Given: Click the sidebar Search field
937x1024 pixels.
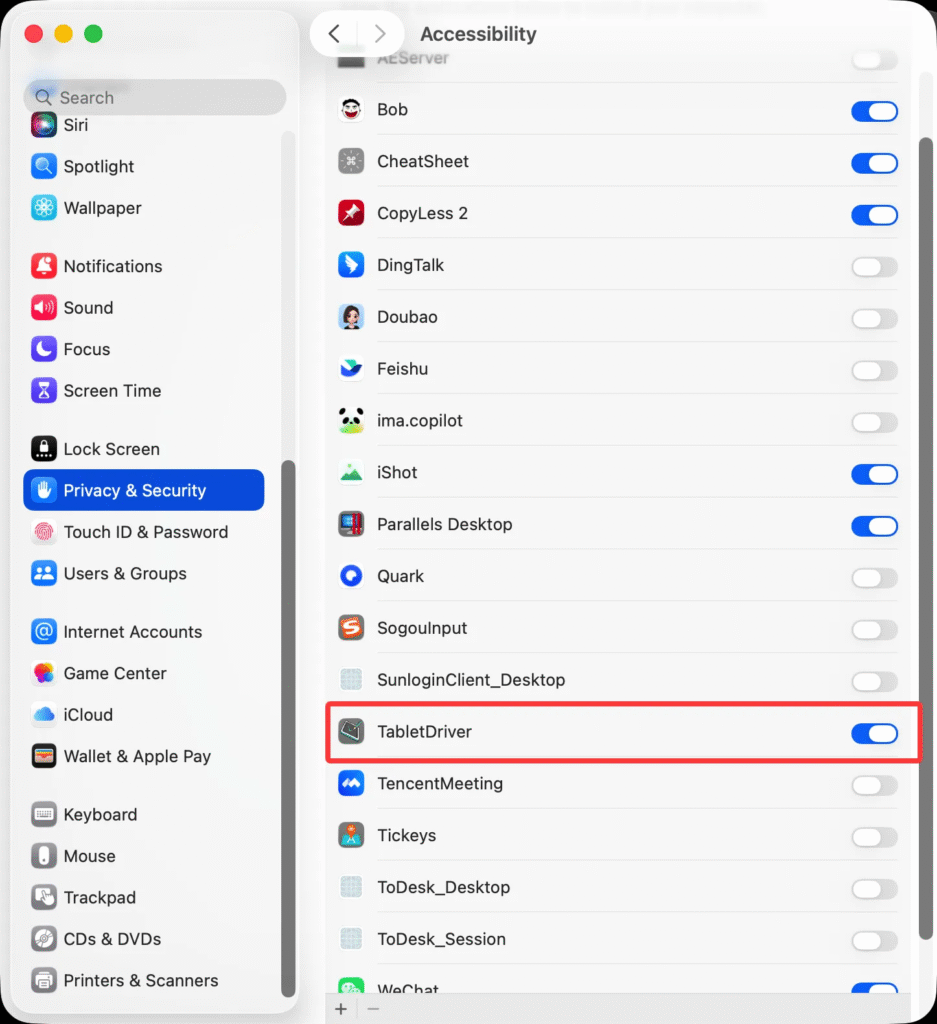Looking at the screenshot, I should point(155,97).
